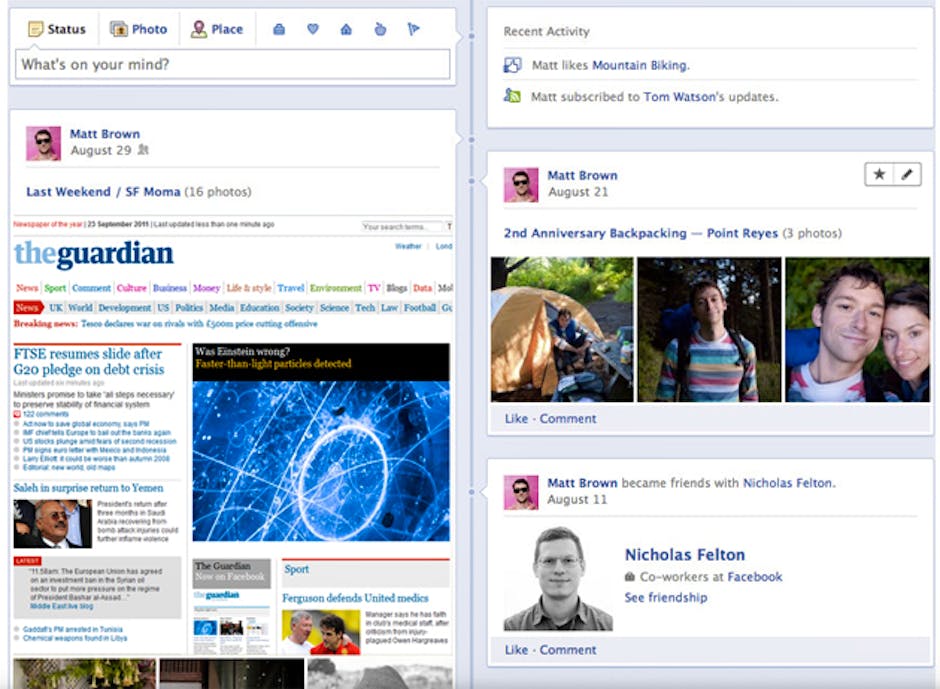Click the flag milestone icon in composer
This screenshot has height=689, width=940.
[413, 30]
